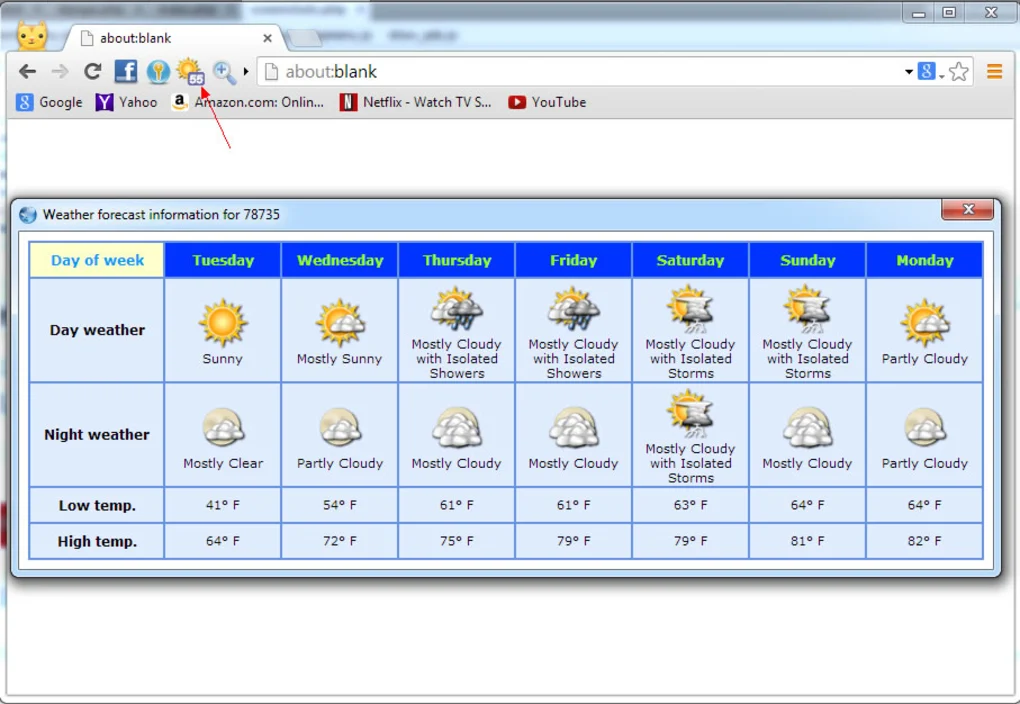
Task: Click the Saturday night isolated storms icon
Action: (690, 414)
